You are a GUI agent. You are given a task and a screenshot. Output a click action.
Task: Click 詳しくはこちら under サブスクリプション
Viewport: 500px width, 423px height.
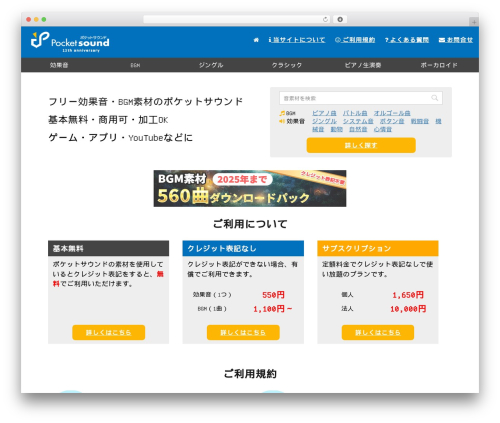pos(378,333)
